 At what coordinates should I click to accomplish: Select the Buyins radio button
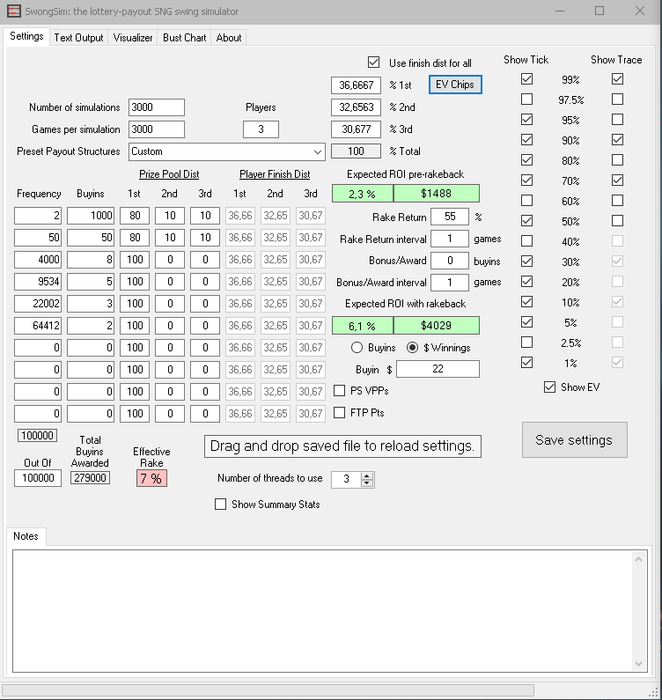tap(357, 347)
